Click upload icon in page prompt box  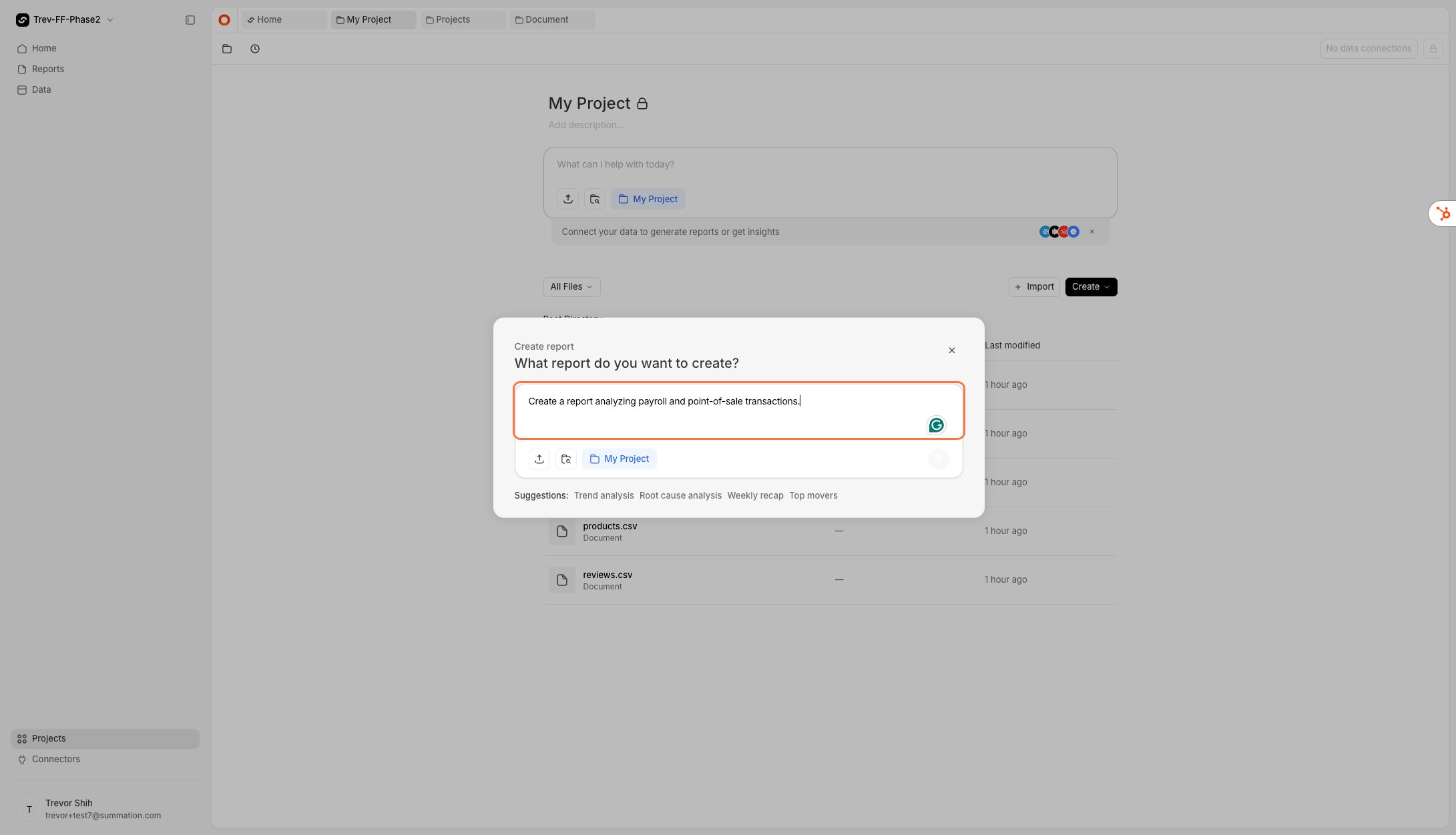[x=568, y=200]
